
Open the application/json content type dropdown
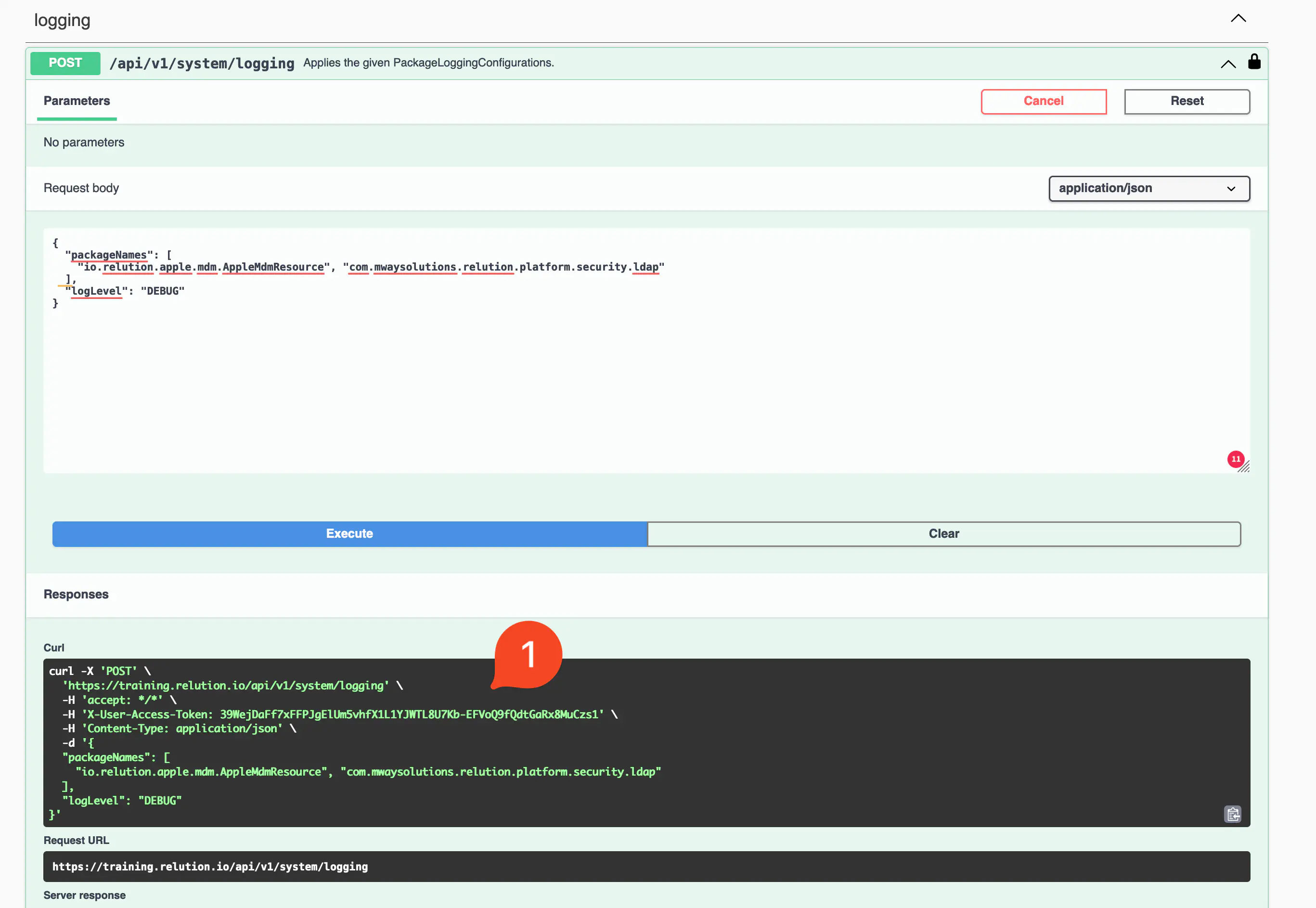(x=1149, y=188)
